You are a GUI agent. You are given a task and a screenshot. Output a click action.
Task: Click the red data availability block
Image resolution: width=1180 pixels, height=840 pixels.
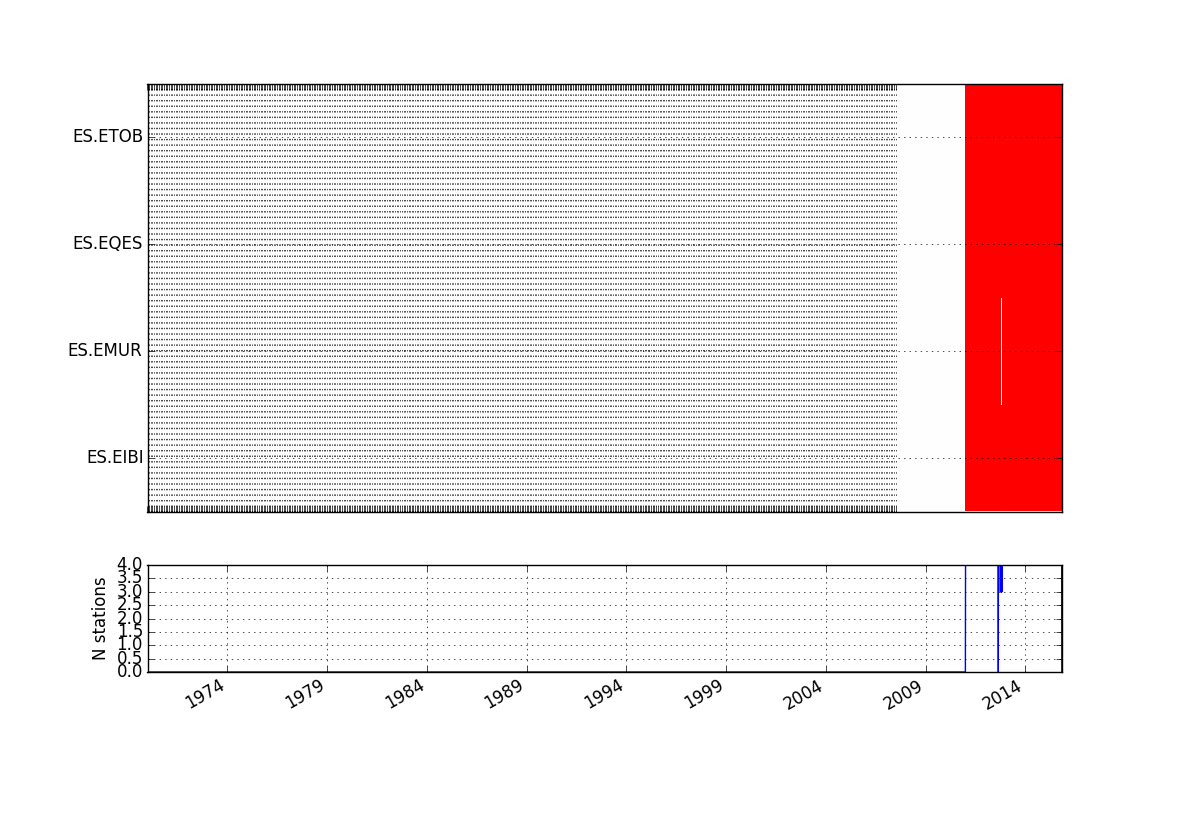pyautogui.click(x=1030, y=200)
